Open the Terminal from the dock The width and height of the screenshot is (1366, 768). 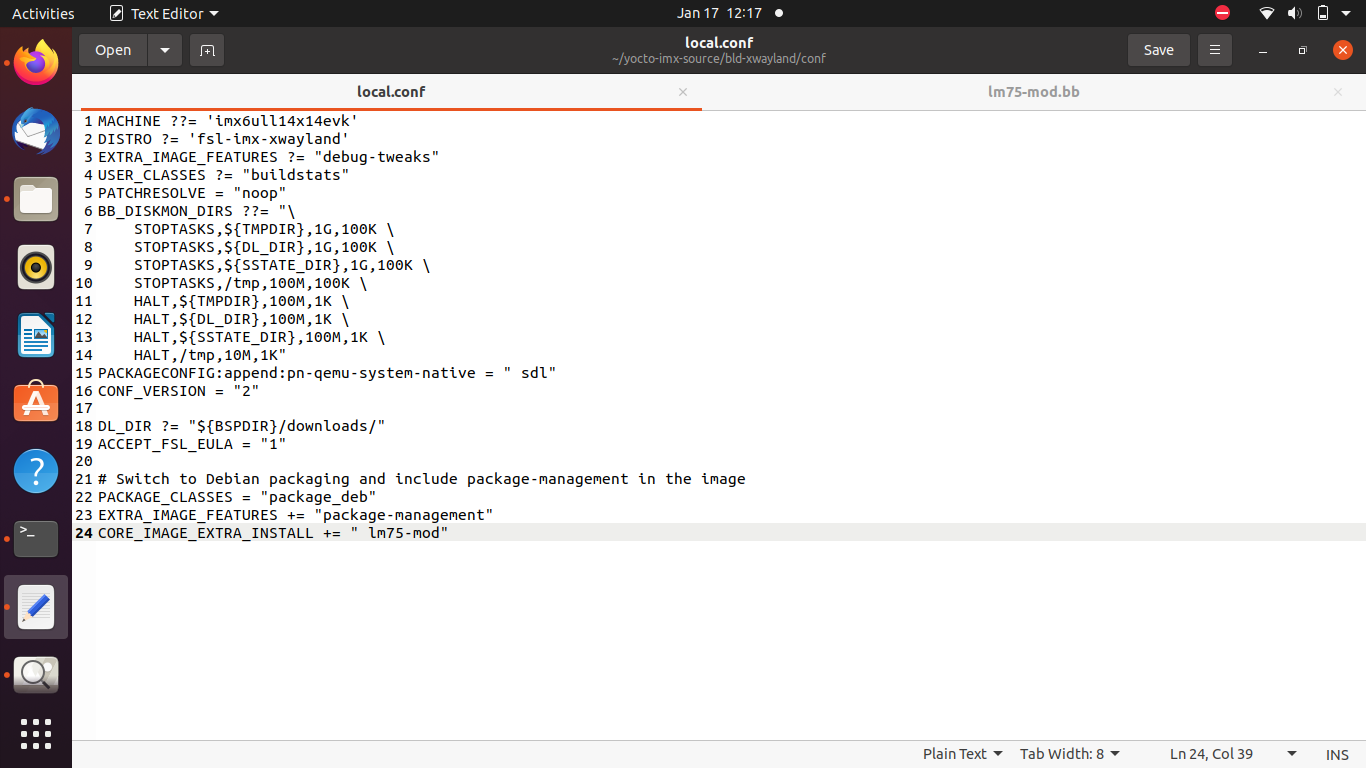(x=36, y=538)
